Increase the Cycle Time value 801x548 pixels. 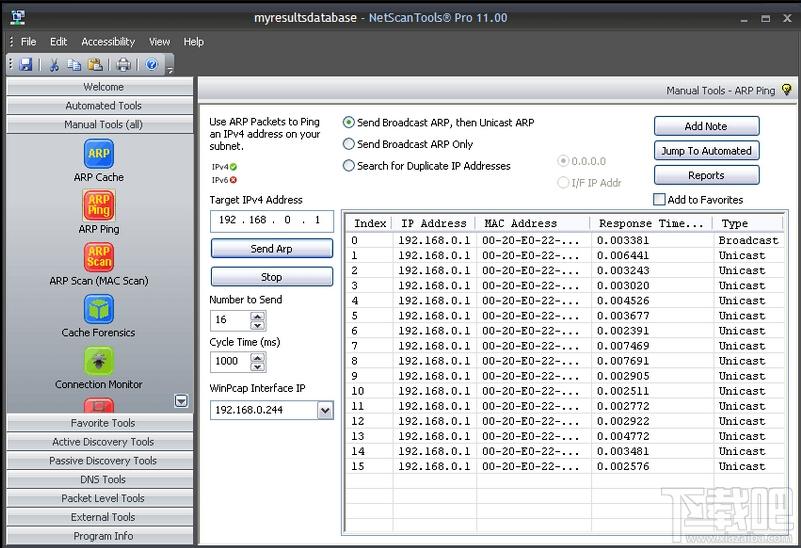(257, 358)
